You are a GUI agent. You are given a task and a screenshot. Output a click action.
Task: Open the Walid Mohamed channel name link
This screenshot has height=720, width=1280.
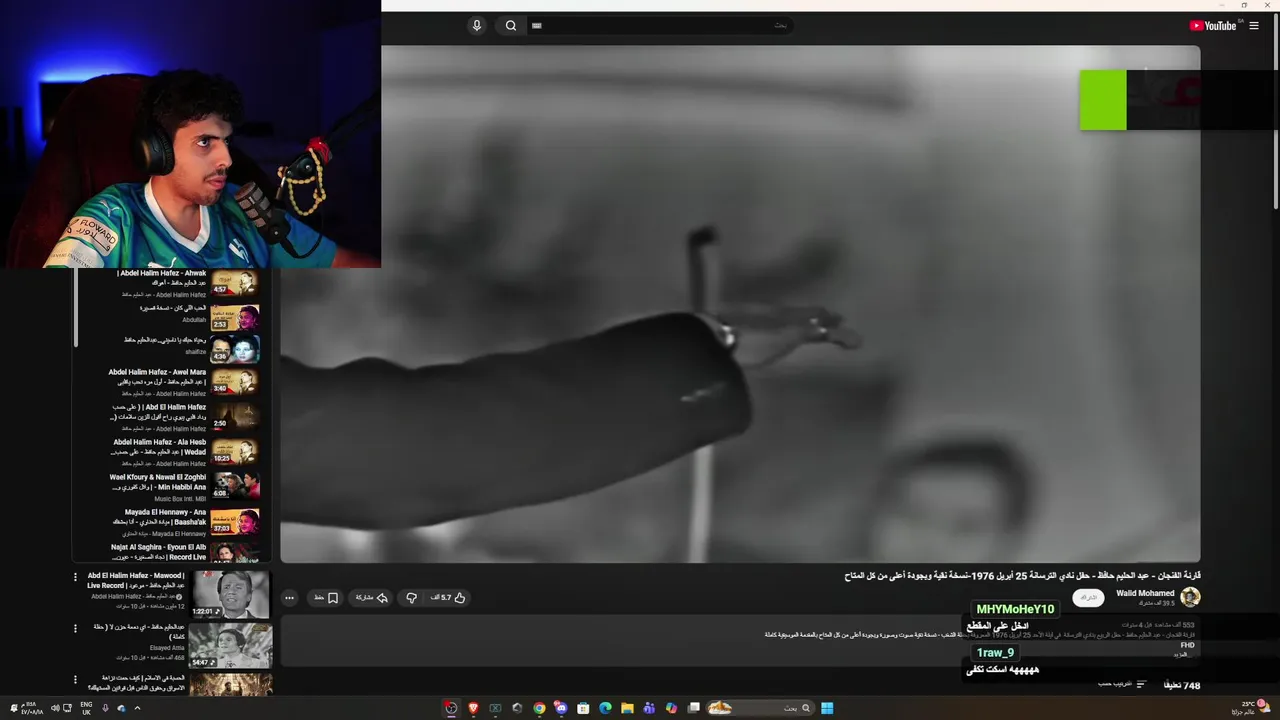point(1145,593)
